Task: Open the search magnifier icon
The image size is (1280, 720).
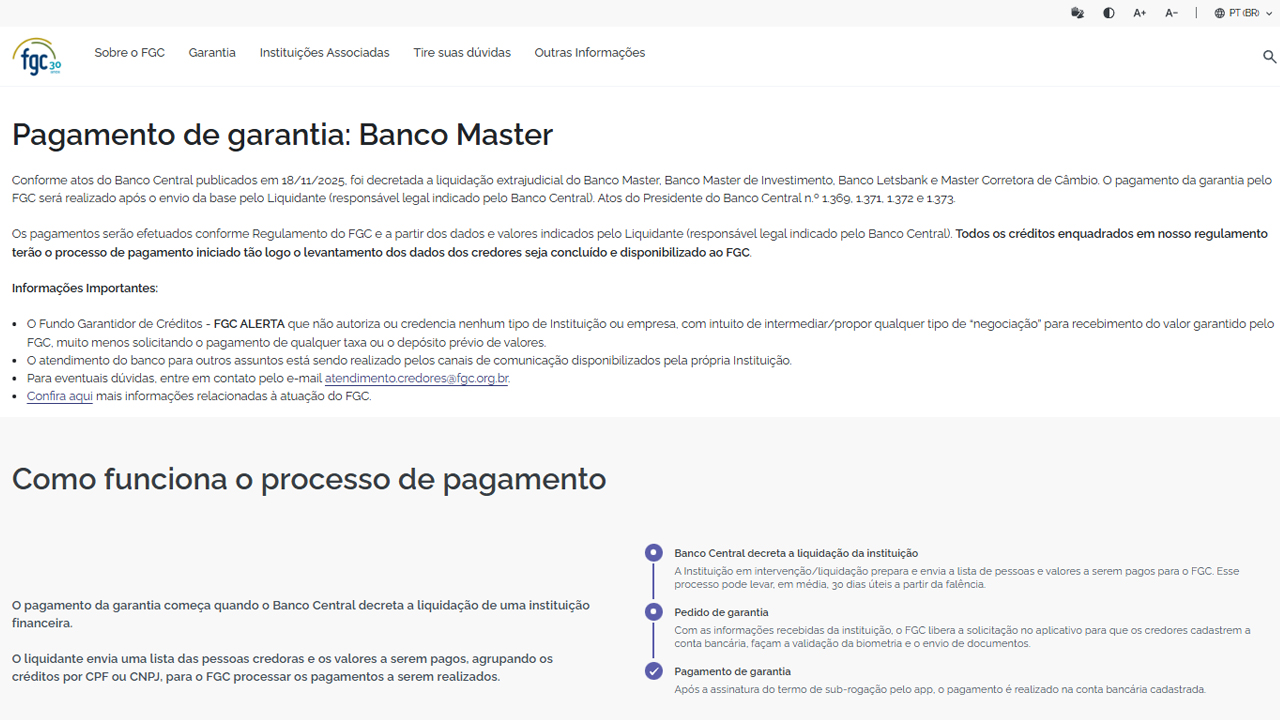Action: pyautogui.click(x=1269, y=57)
